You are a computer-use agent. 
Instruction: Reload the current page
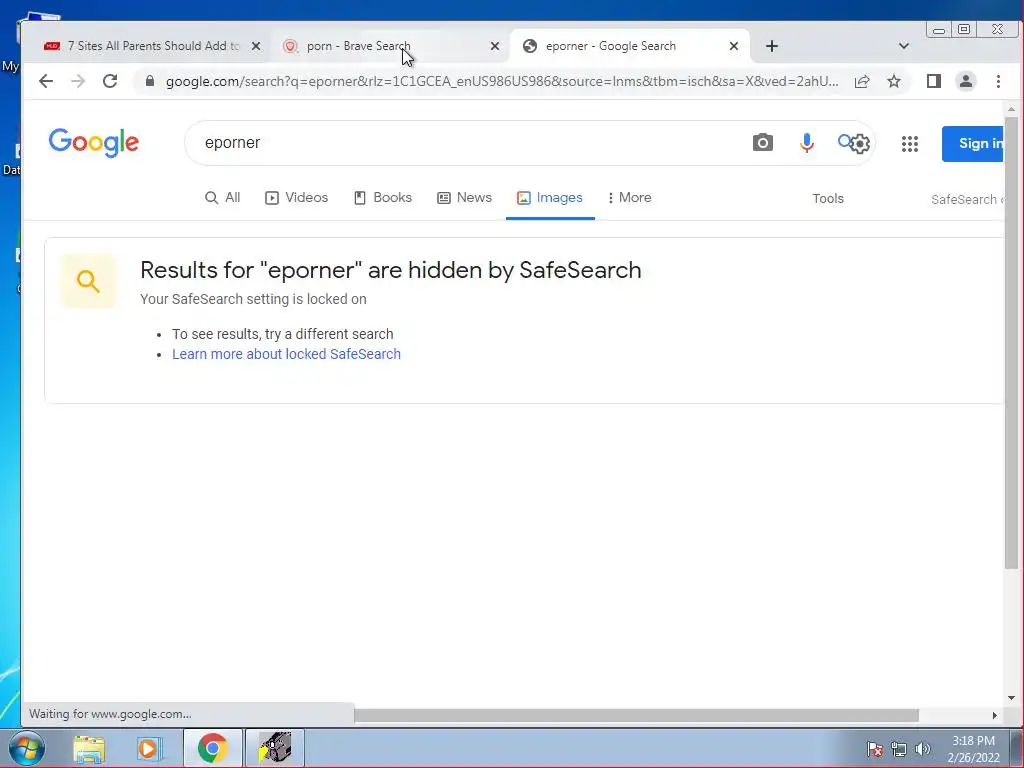(110, 81)
